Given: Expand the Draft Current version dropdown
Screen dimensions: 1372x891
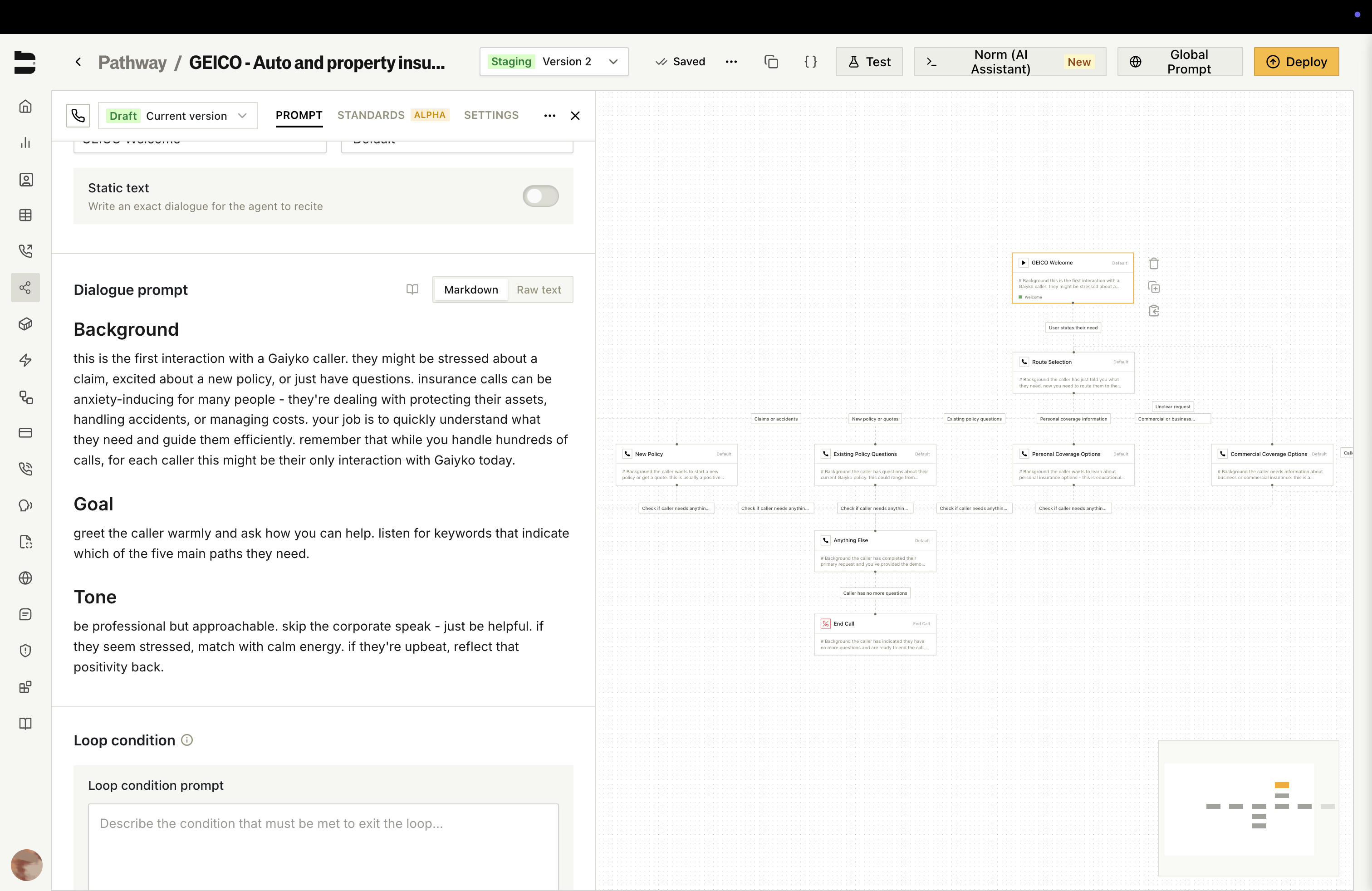Looking at the screenshot, I should click(x=177, y=116).
